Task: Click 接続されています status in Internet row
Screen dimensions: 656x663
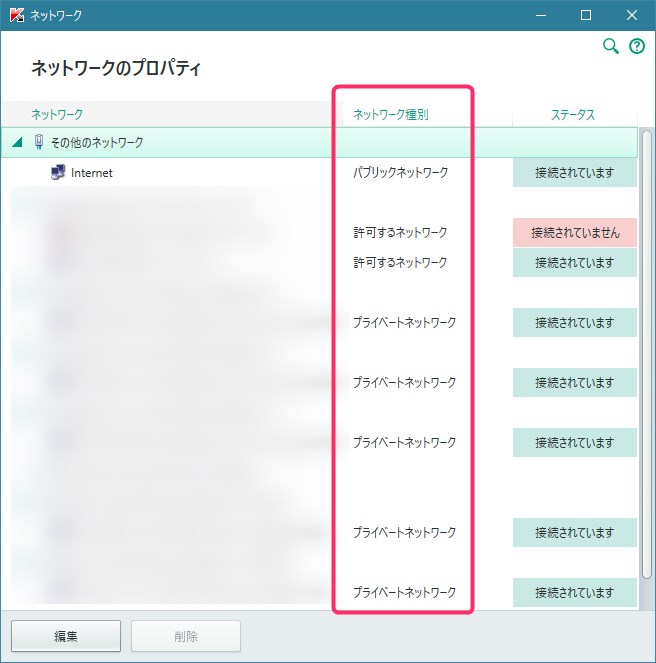Action: pos(575,173)
